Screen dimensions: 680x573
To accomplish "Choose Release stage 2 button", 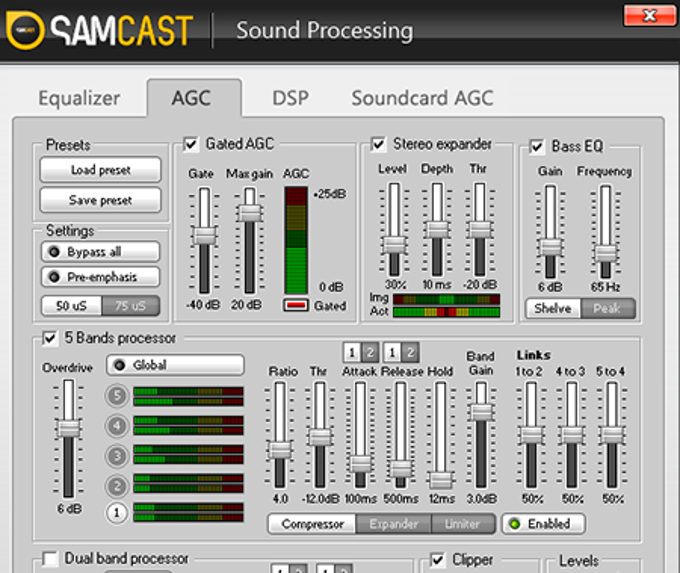I will pos(410,352).
